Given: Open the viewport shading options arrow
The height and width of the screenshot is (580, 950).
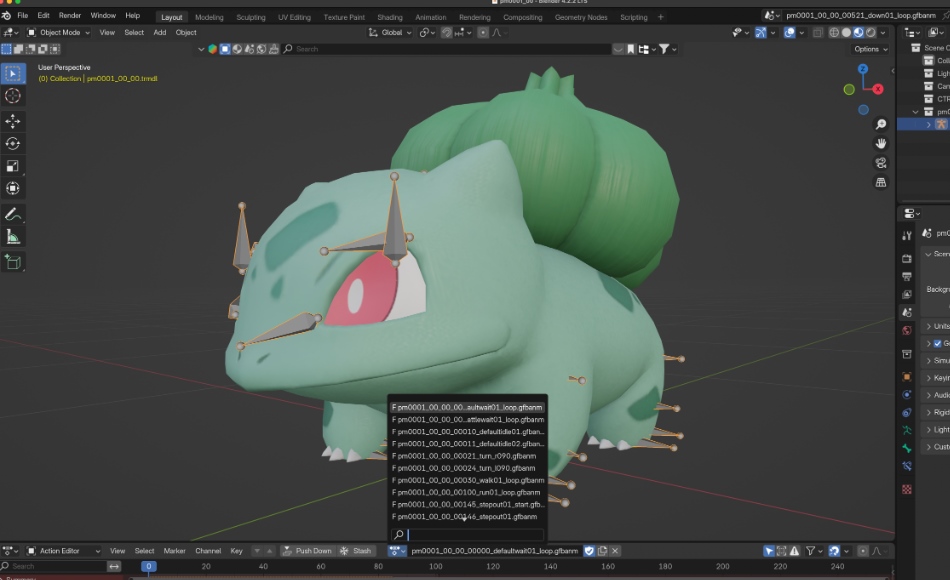Looking at the screenshot, I should [883, 33].
